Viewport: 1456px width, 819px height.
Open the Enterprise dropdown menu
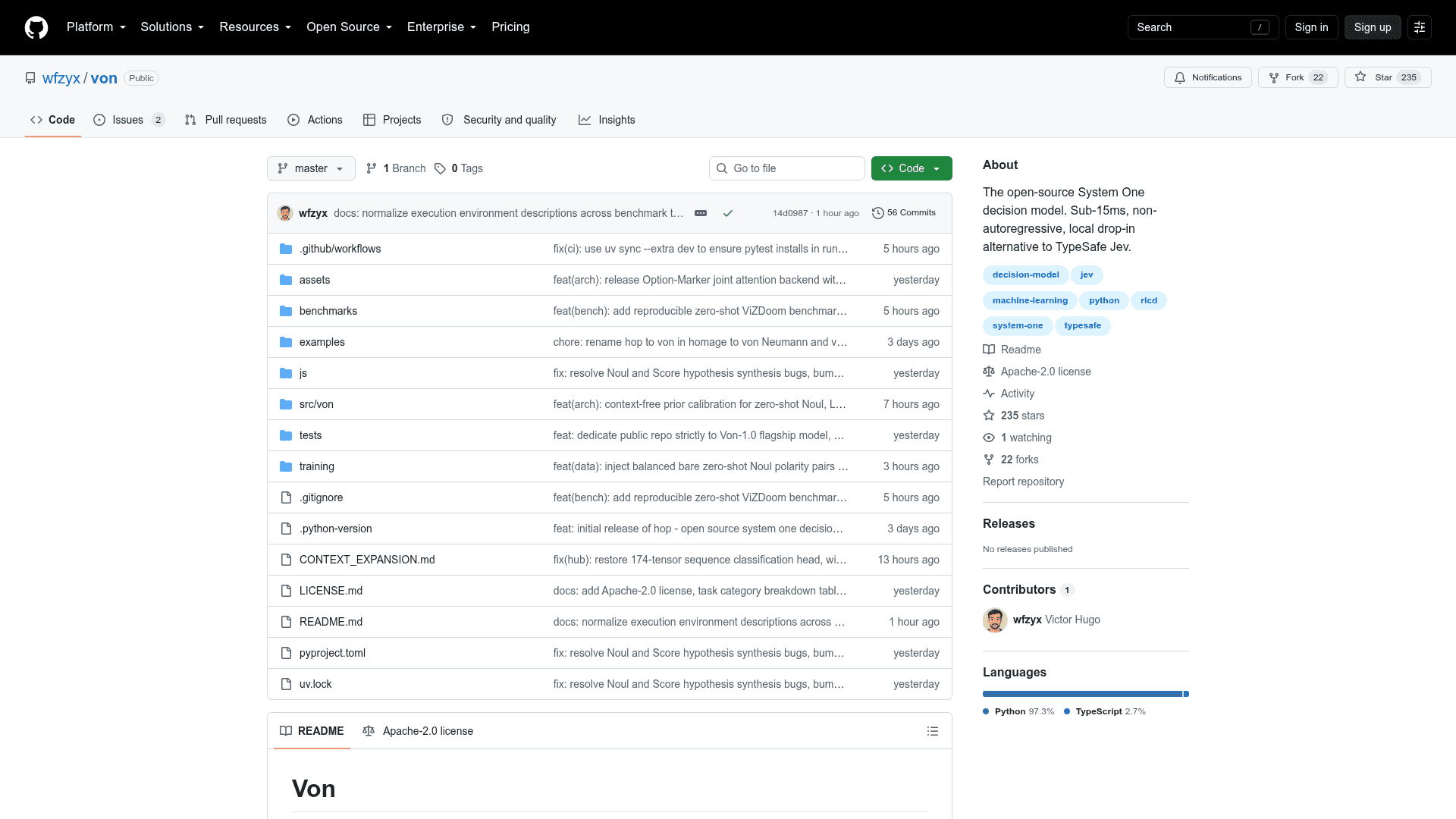pos(441,27)
